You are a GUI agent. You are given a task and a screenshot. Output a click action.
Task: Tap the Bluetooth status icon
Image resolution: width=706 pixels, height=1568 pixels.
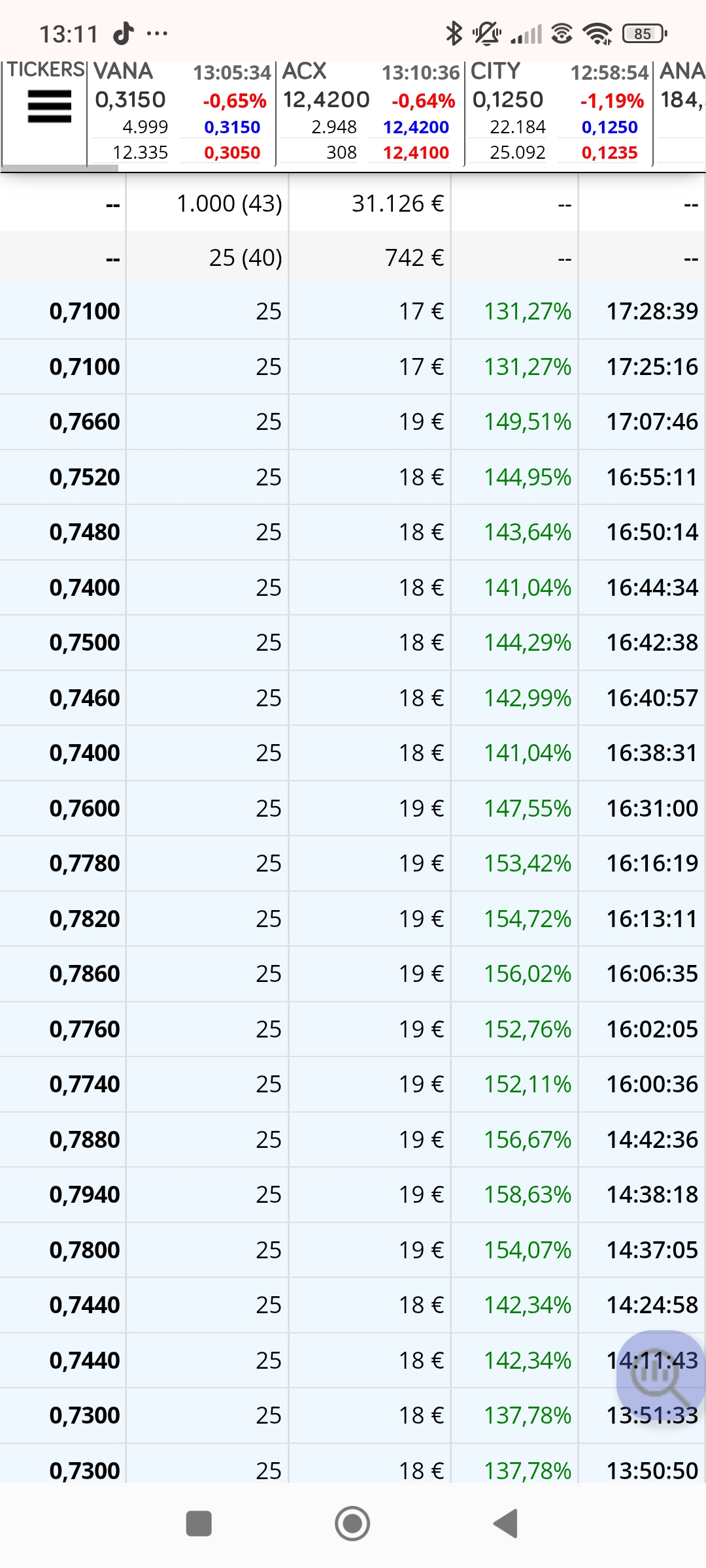454,33
